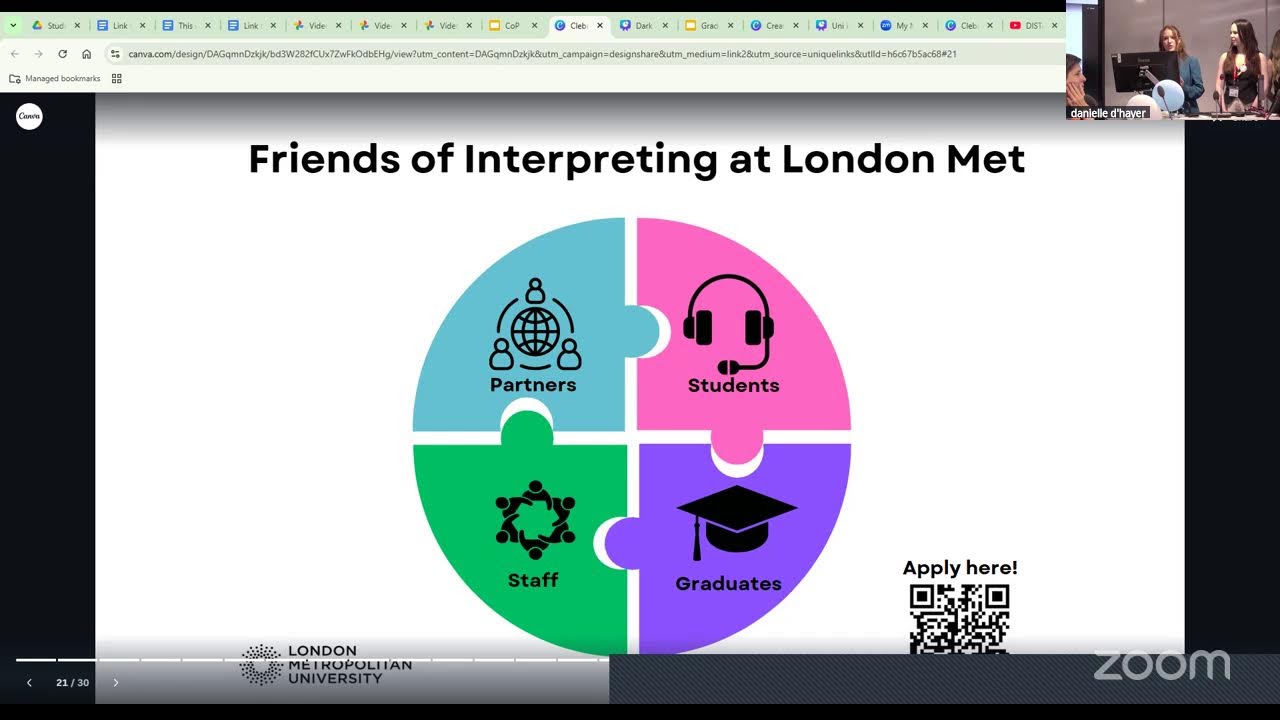Viewport: 1280px width, 720px height.
Task: Open the tab search chevron in Chrome
Action: [13, 26]
